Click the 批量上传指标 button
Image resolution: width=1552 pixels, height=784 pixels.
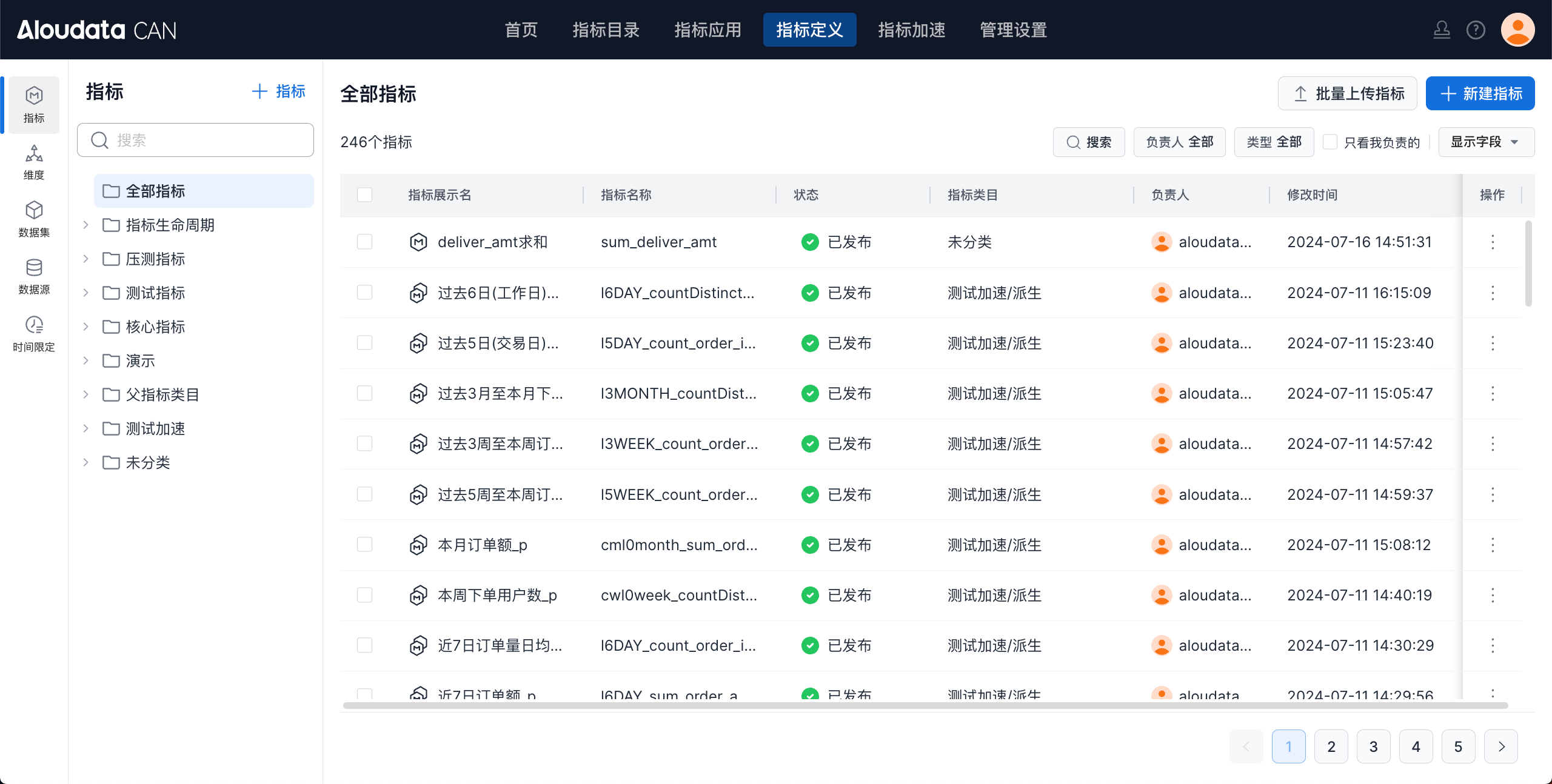tap(1347, 93)
